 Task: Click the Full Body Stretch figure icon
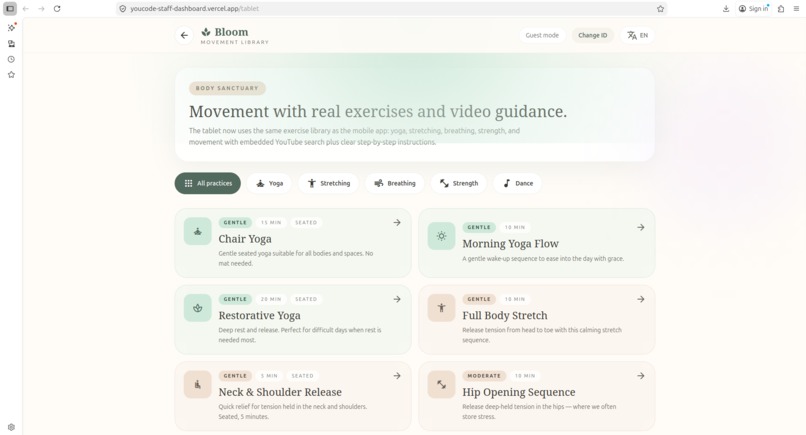441,308
